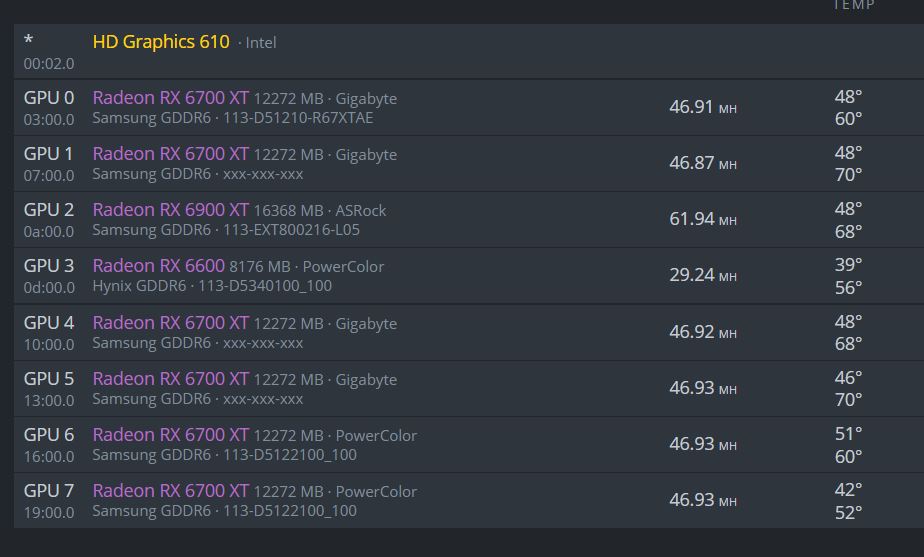
Task: Click the asterisk next to HD Graphics 610
Action: coord(28,41)
